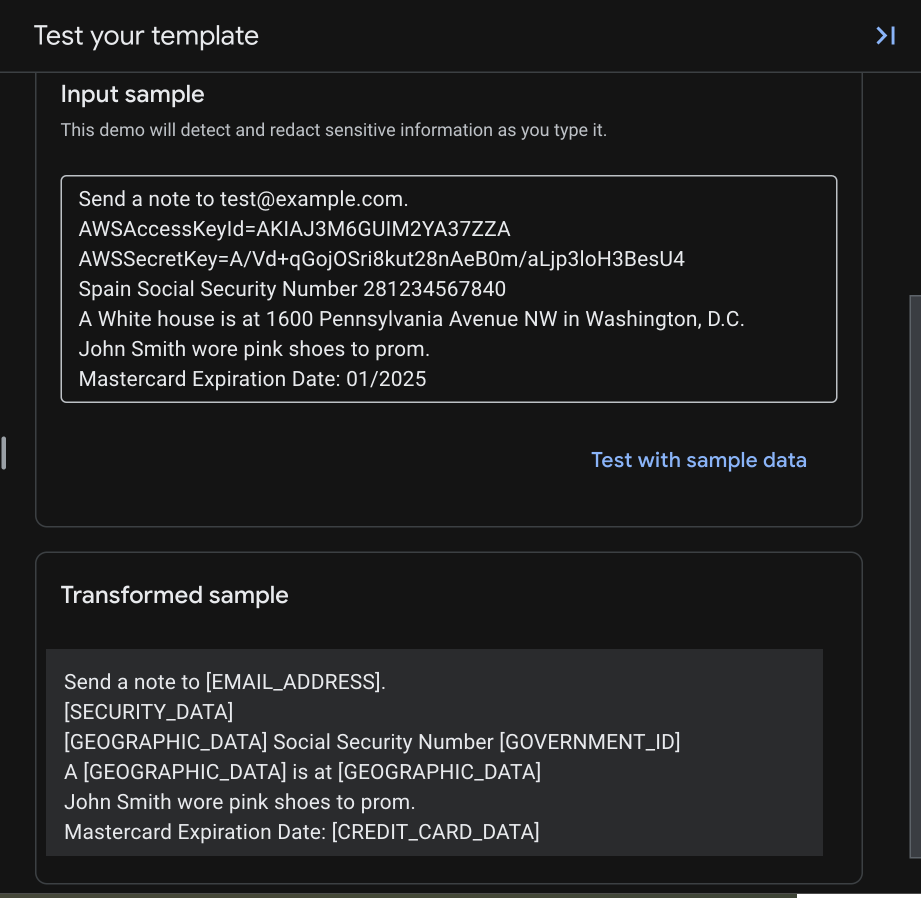Image resolution: width=921 pixels, height=898 pixels.
Task: Click the Test your template title
Action: 146,35
